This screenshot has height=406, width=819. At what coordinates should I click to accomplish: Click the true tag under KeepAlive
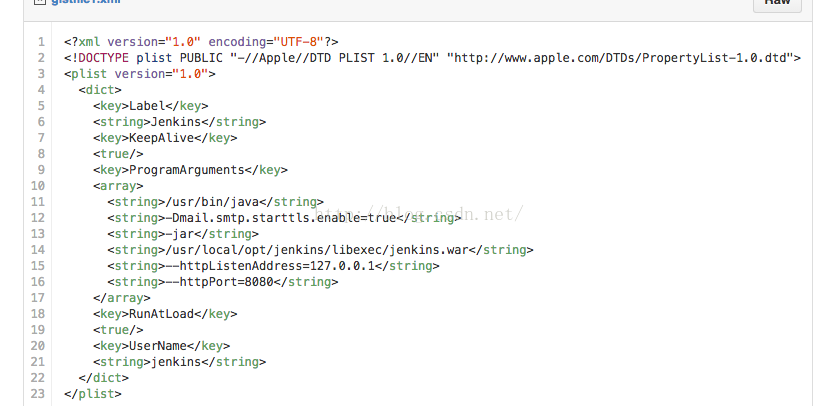(x=118, y=154)
